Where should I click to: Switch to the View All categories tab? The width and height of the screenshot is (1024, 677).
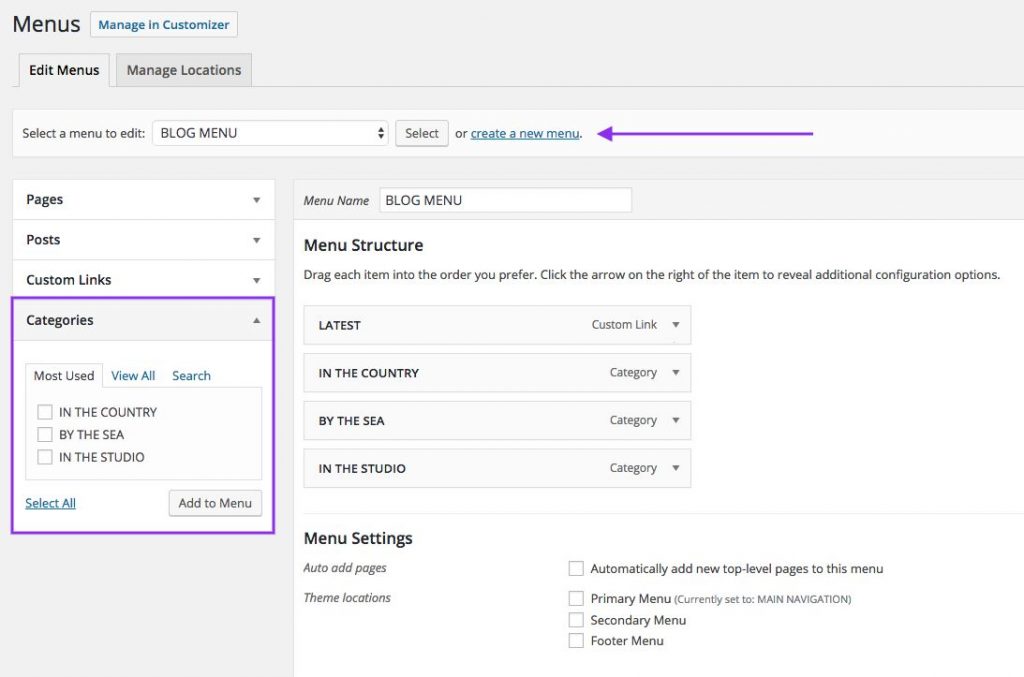point(133,376)
